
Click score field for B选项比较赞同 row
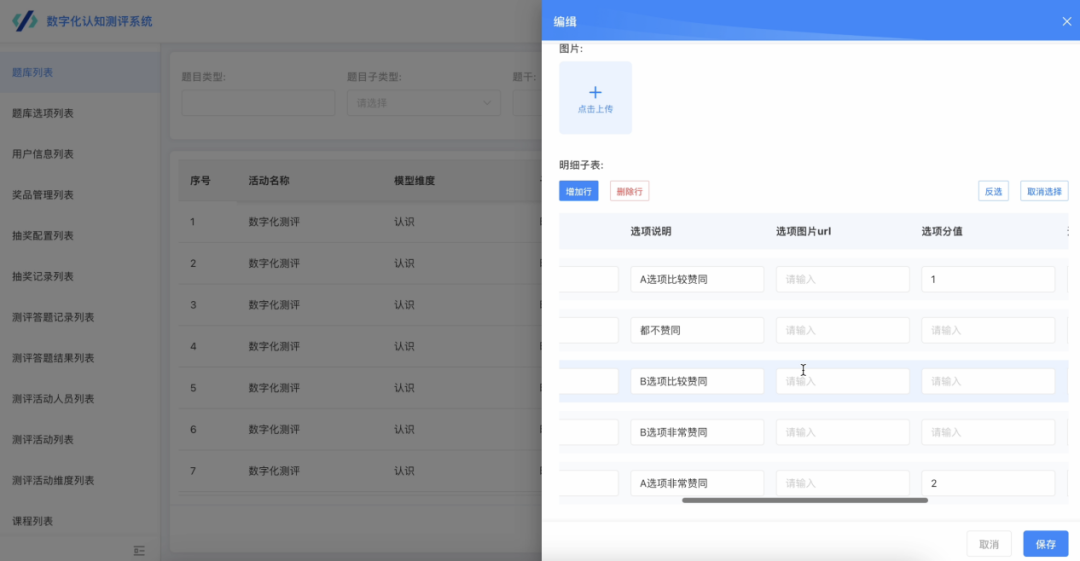click(x=988, y=381)
